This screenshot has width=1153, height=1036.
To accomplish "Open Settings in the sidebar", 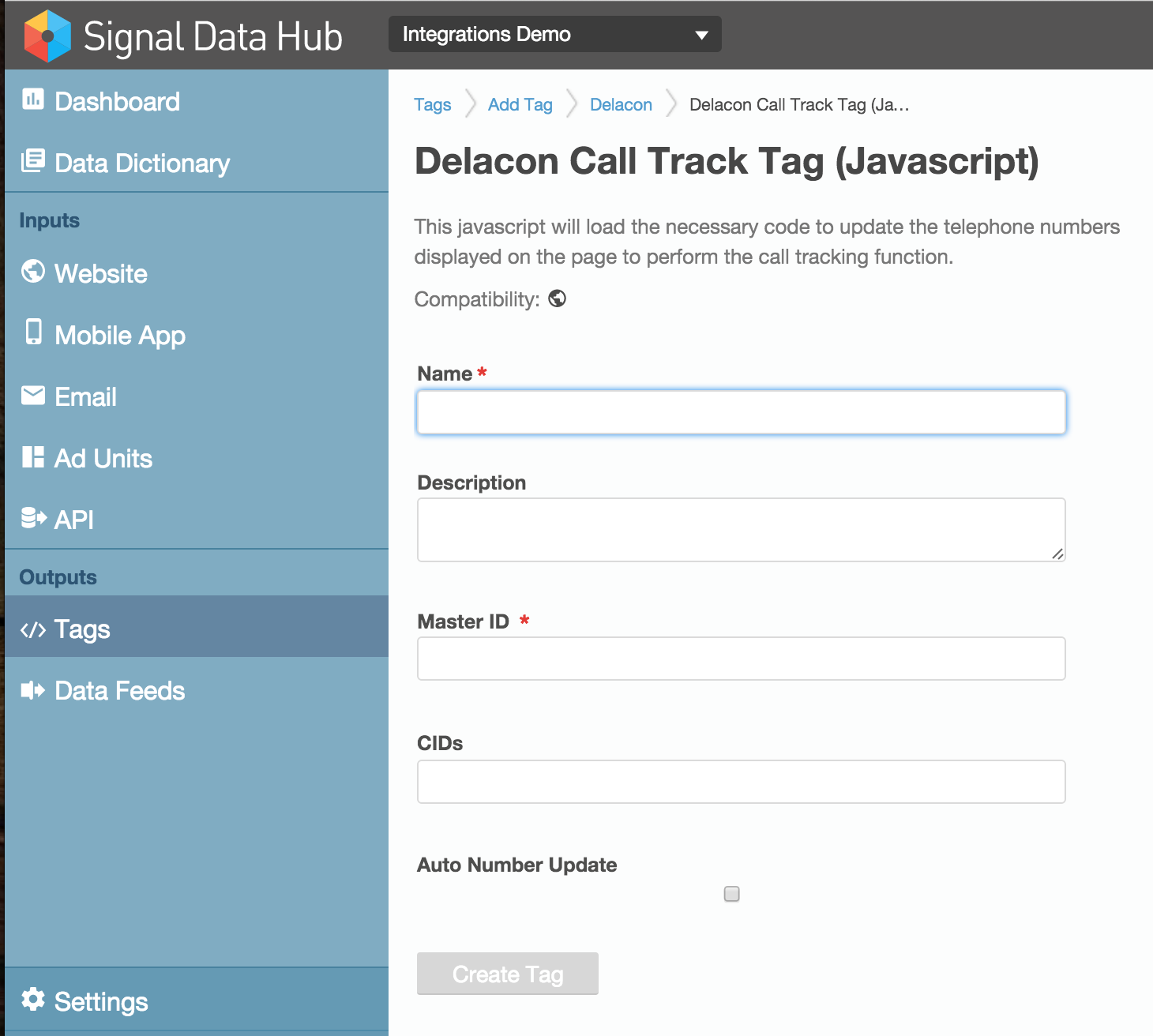I will 197,1000.
